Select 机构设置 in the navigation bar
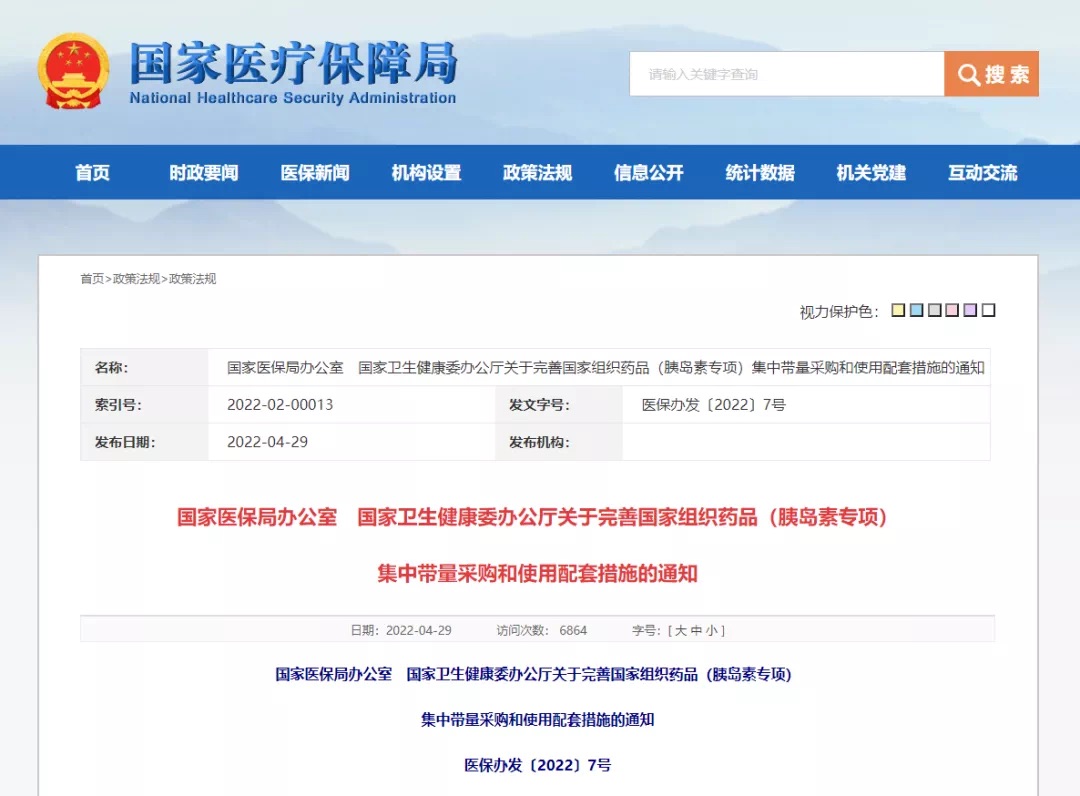 (426, 172)
